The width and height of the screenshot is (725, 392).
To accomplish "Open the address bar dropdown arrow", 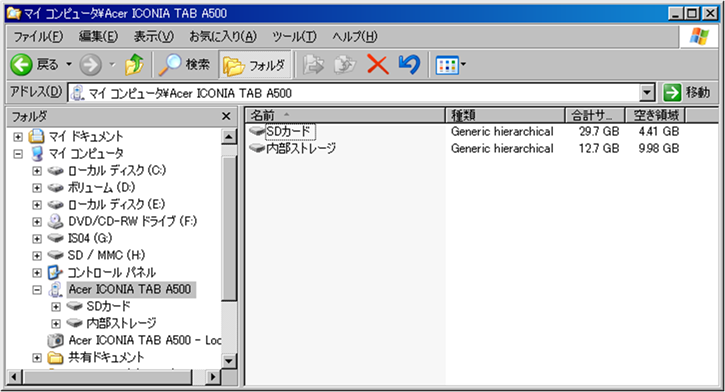I will pos(647,93).
